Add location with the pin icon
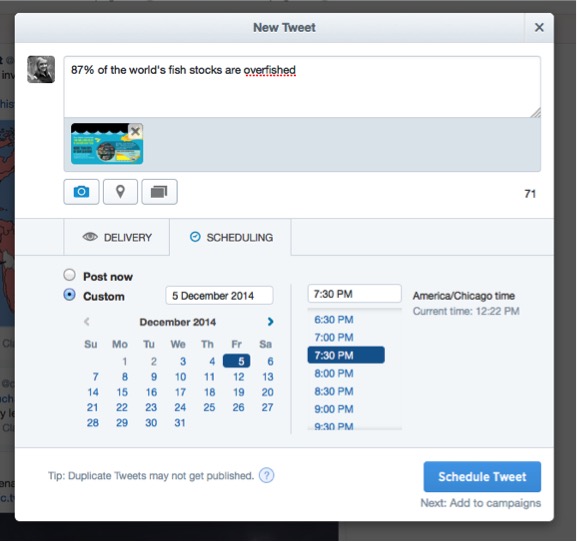The width and height of the screenshot is (577, 542). (120, 192)
